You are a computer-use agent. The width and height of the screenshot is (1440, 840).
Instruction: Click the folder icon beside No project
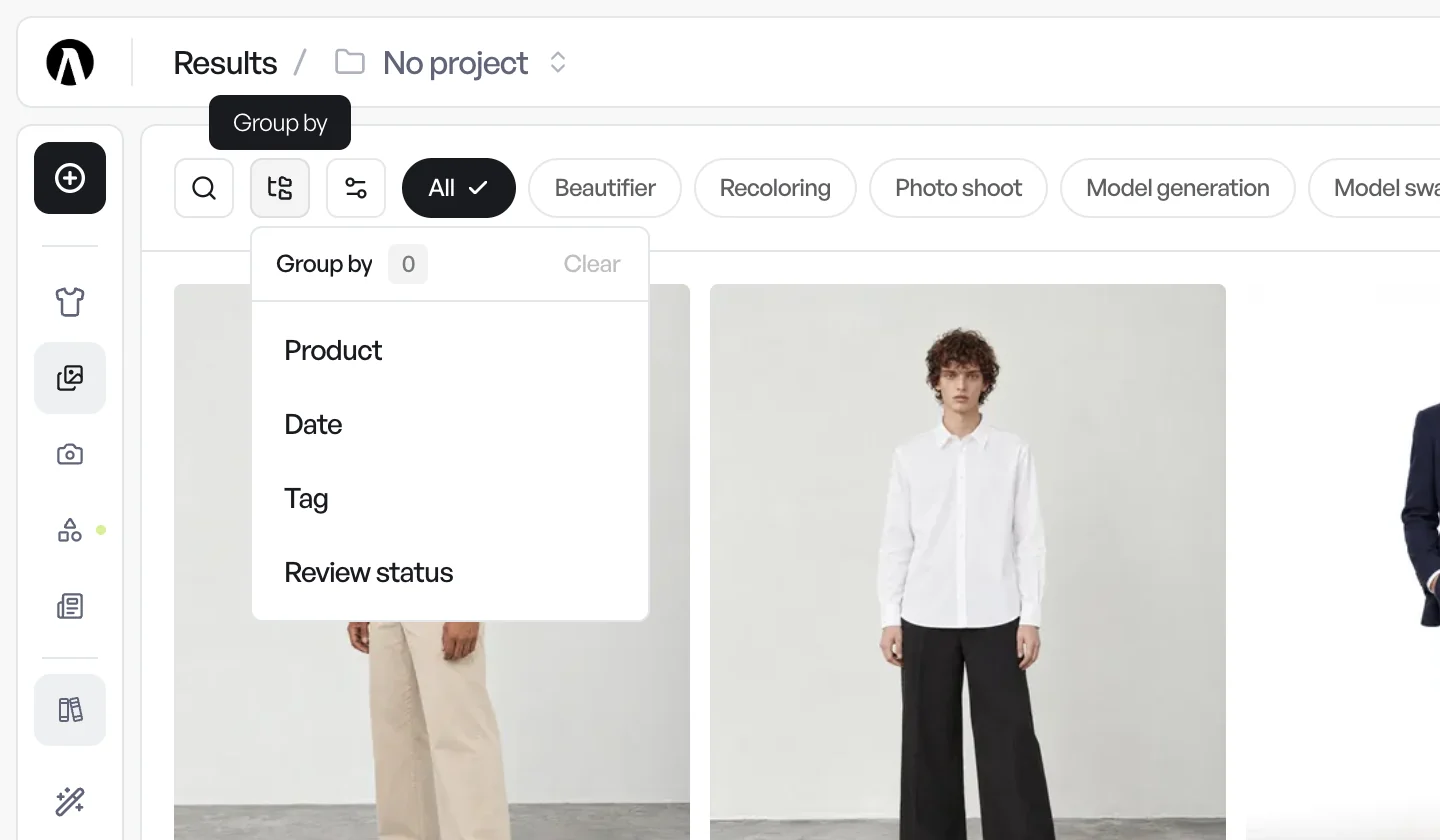coord(349,62)
